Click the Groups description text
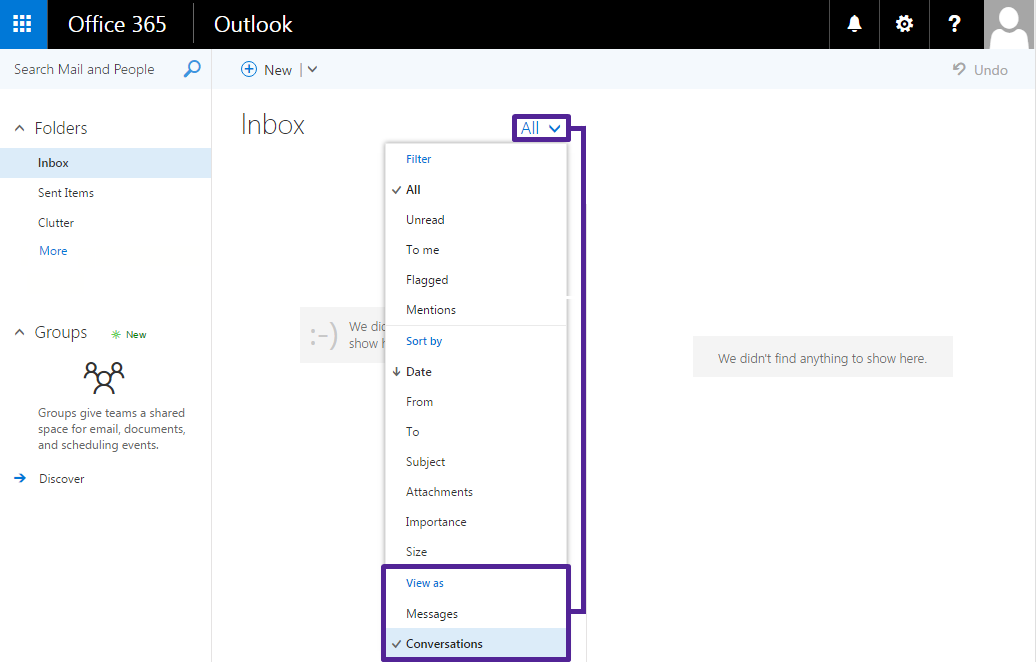 (x=112, y=429)
